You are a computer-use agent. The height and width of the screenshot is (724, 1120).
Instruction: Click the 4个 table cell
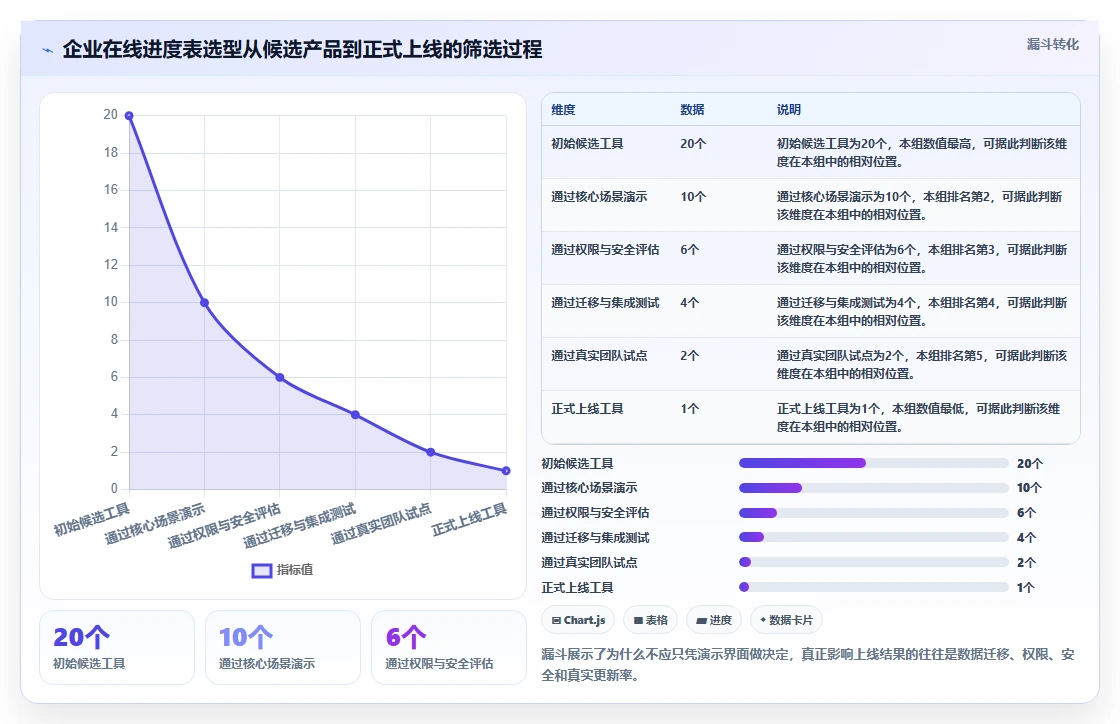pyautogui.click(x=689, y=303)
